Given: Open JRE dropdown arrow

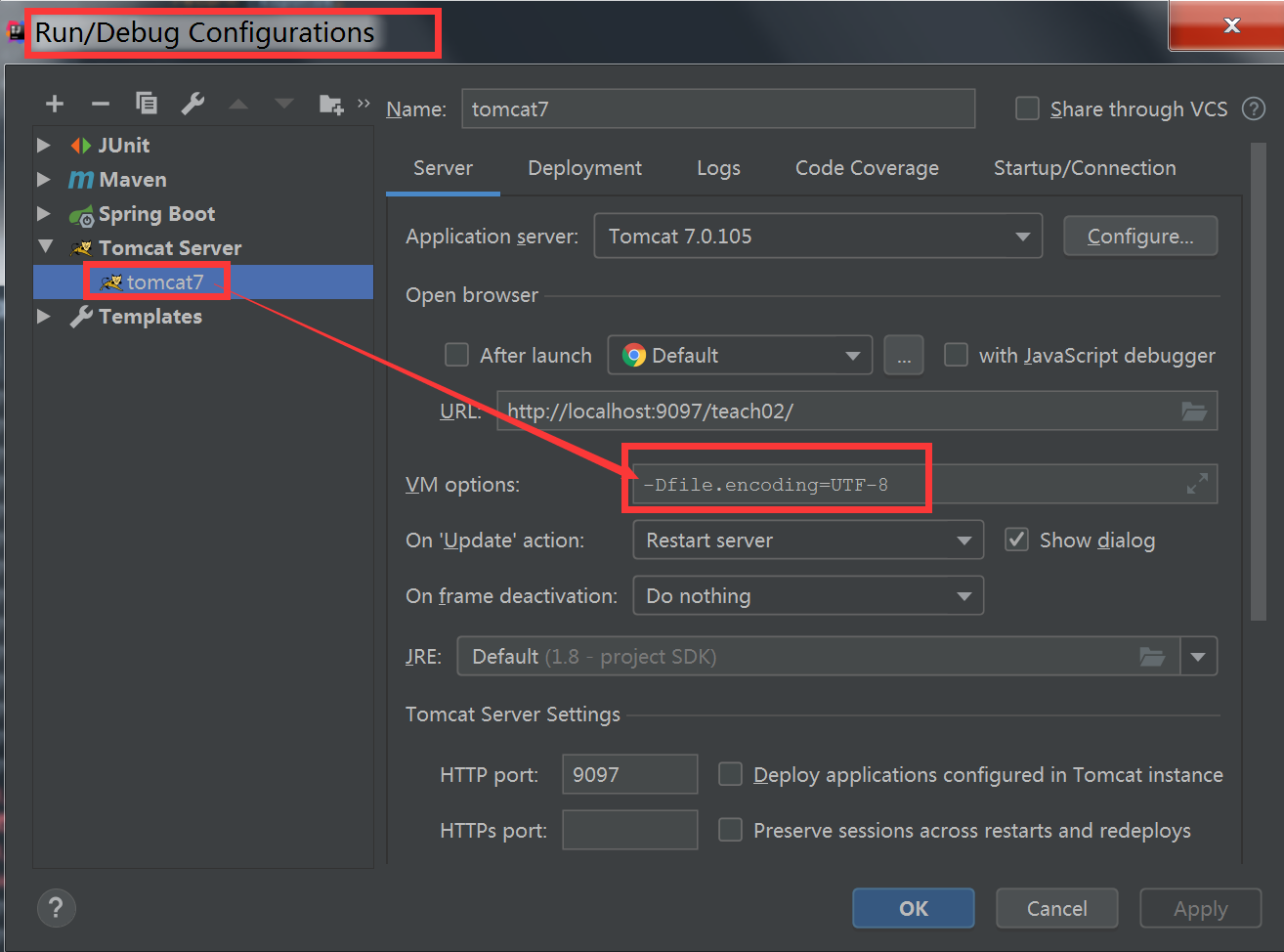Looking at the screenshot, I should 1199,657.
